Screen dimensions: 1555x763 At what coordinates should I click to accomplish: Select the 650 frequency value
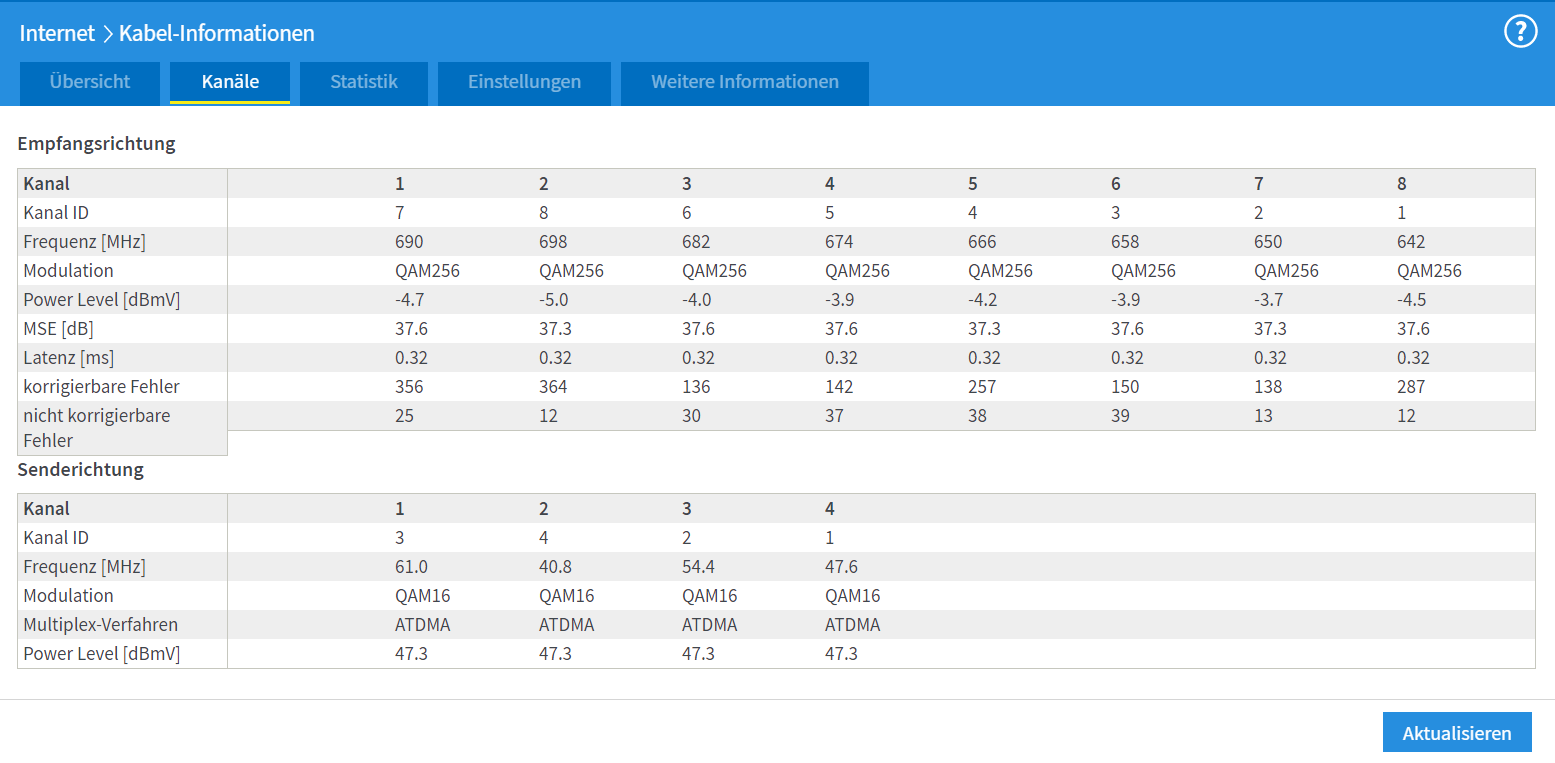click(x=1268, y=242)
